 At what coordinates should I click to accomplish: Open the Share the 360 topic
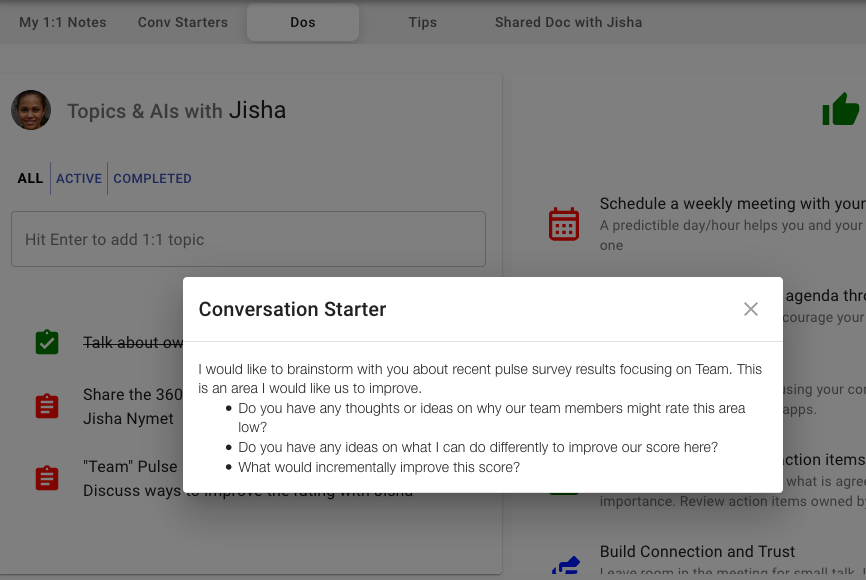(x=133, y=407)
